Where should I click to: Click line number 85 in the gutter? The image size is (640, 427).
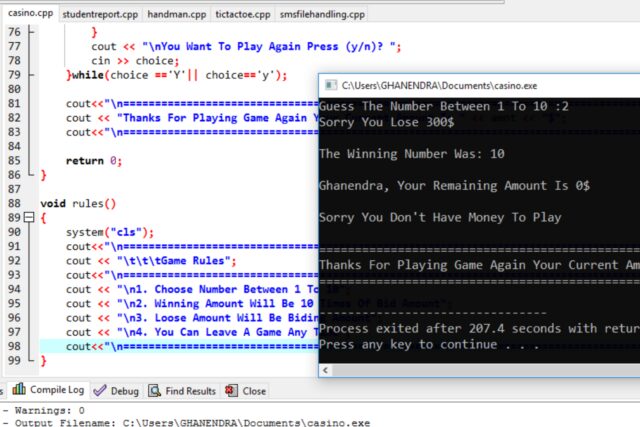pyautogui.click(x=14, y=160)
